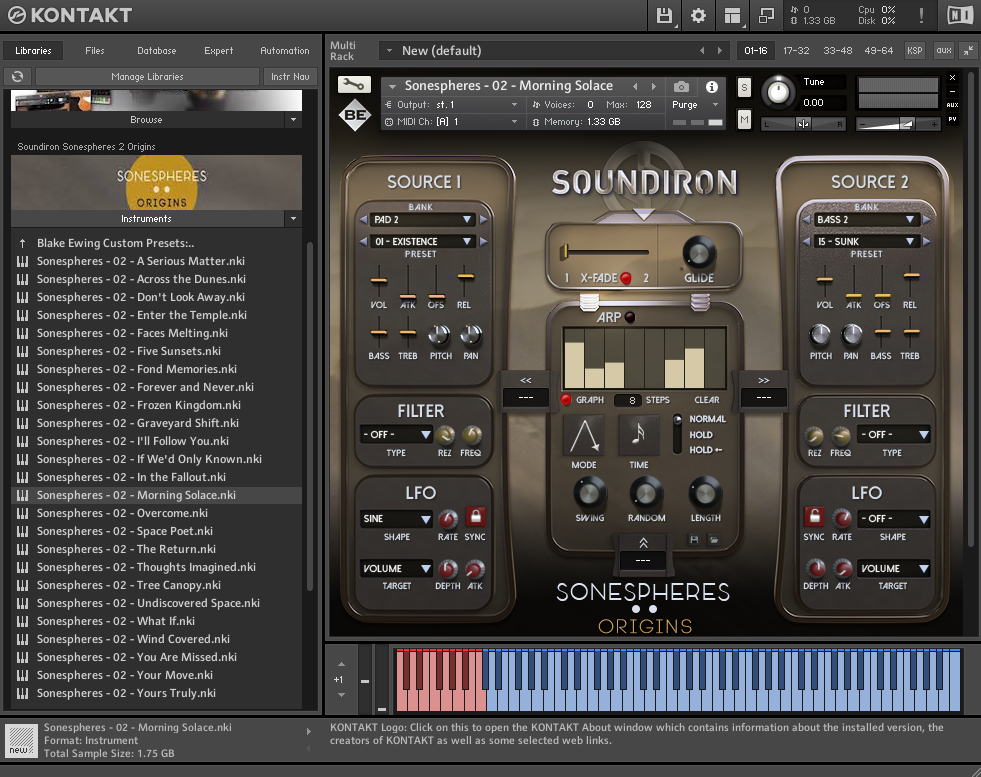The height and width of the screenshot is (777, 981).
Task: Go to previous Source 2 preset
Action: [806, 241]
